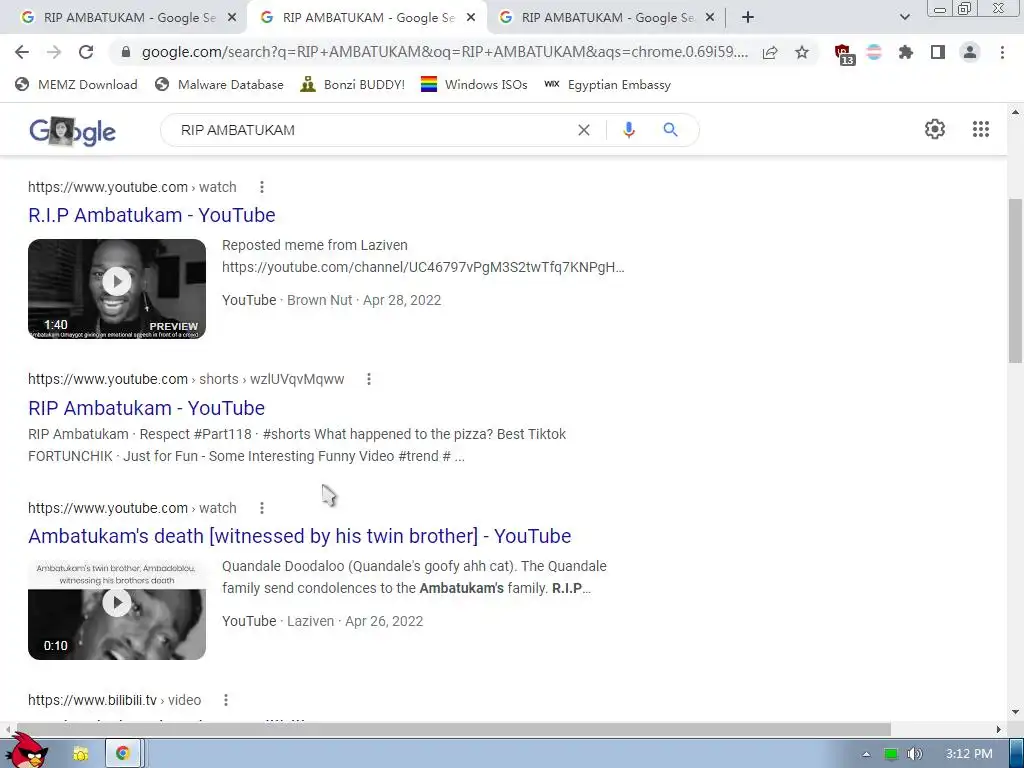1024x768 pixels.
Task: Click the 3:12 PM taskbar clock
Action: point(969,754)
